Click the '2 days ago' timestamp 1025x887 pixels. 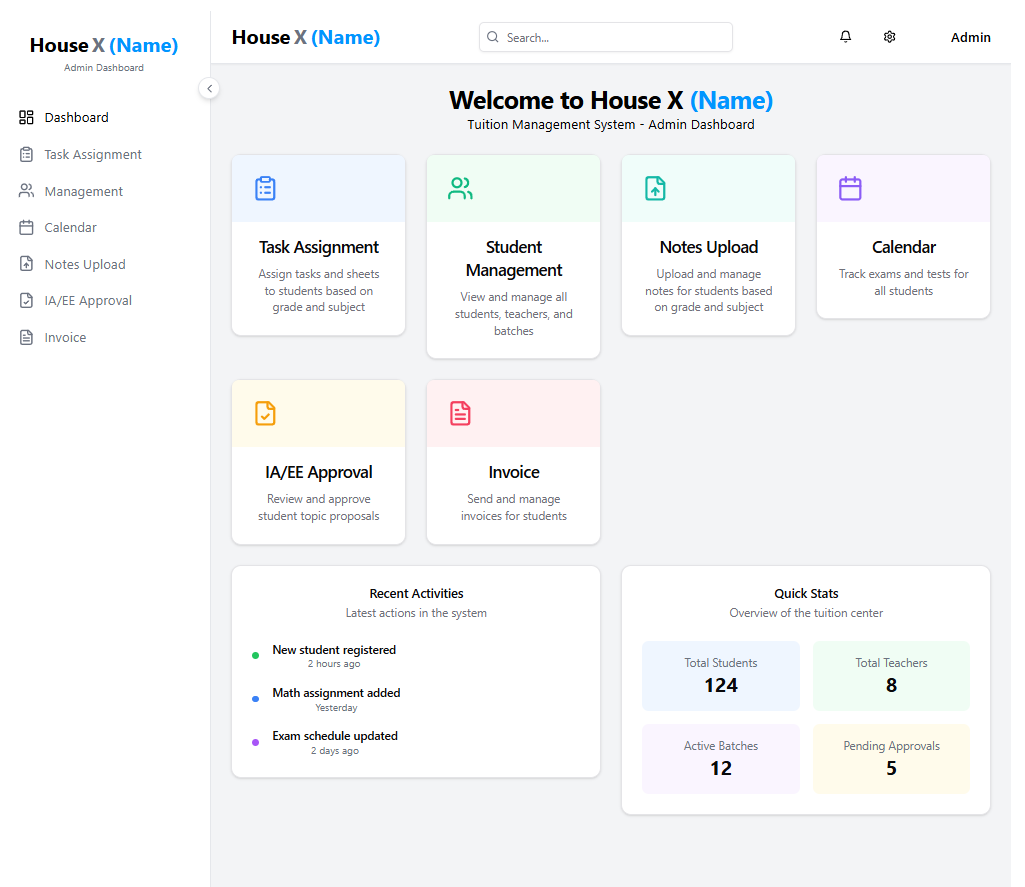click(335, 751)
